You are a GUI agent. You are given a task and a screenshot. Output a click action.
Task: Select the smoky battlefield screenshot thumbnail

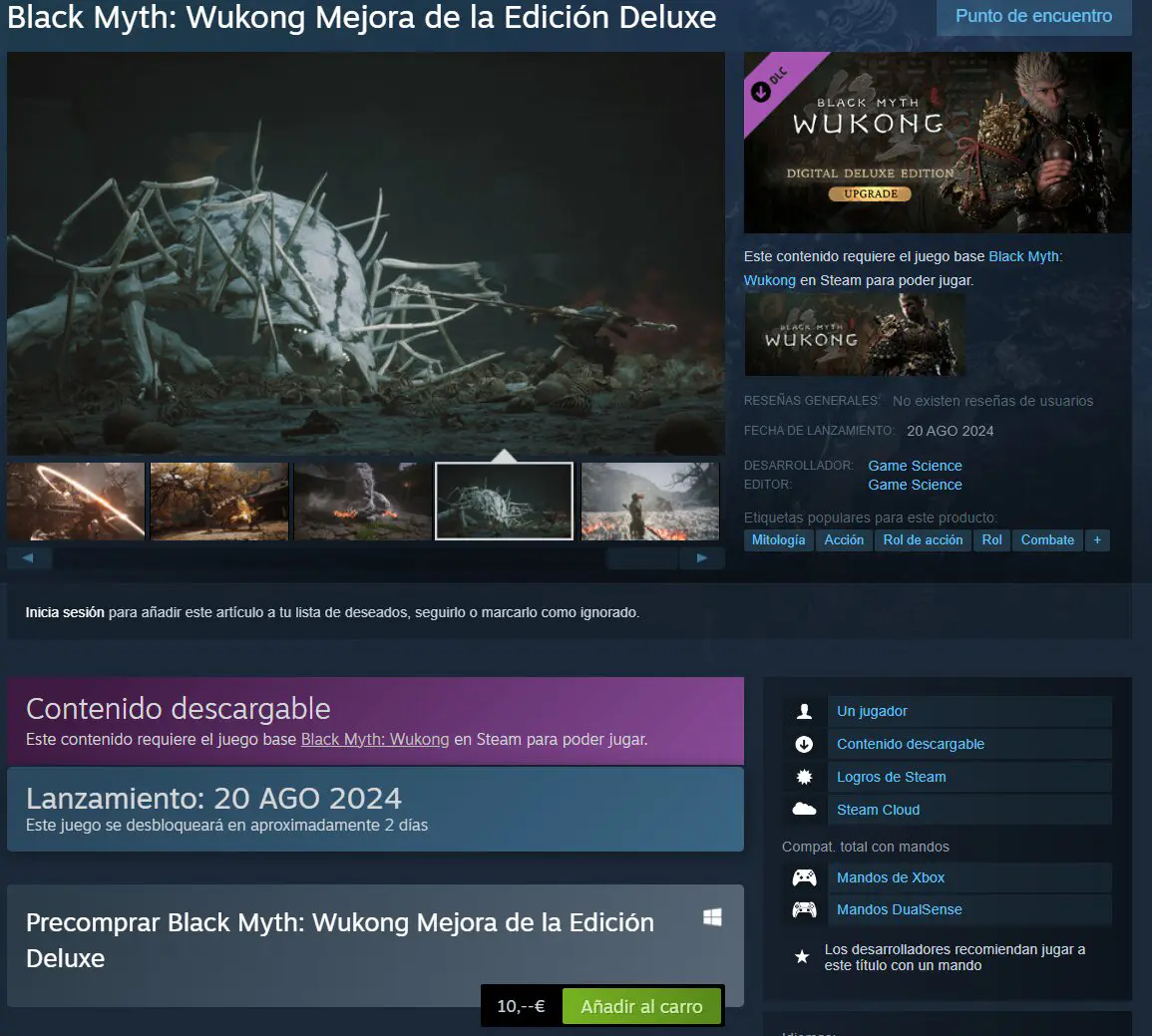[363, 502]
